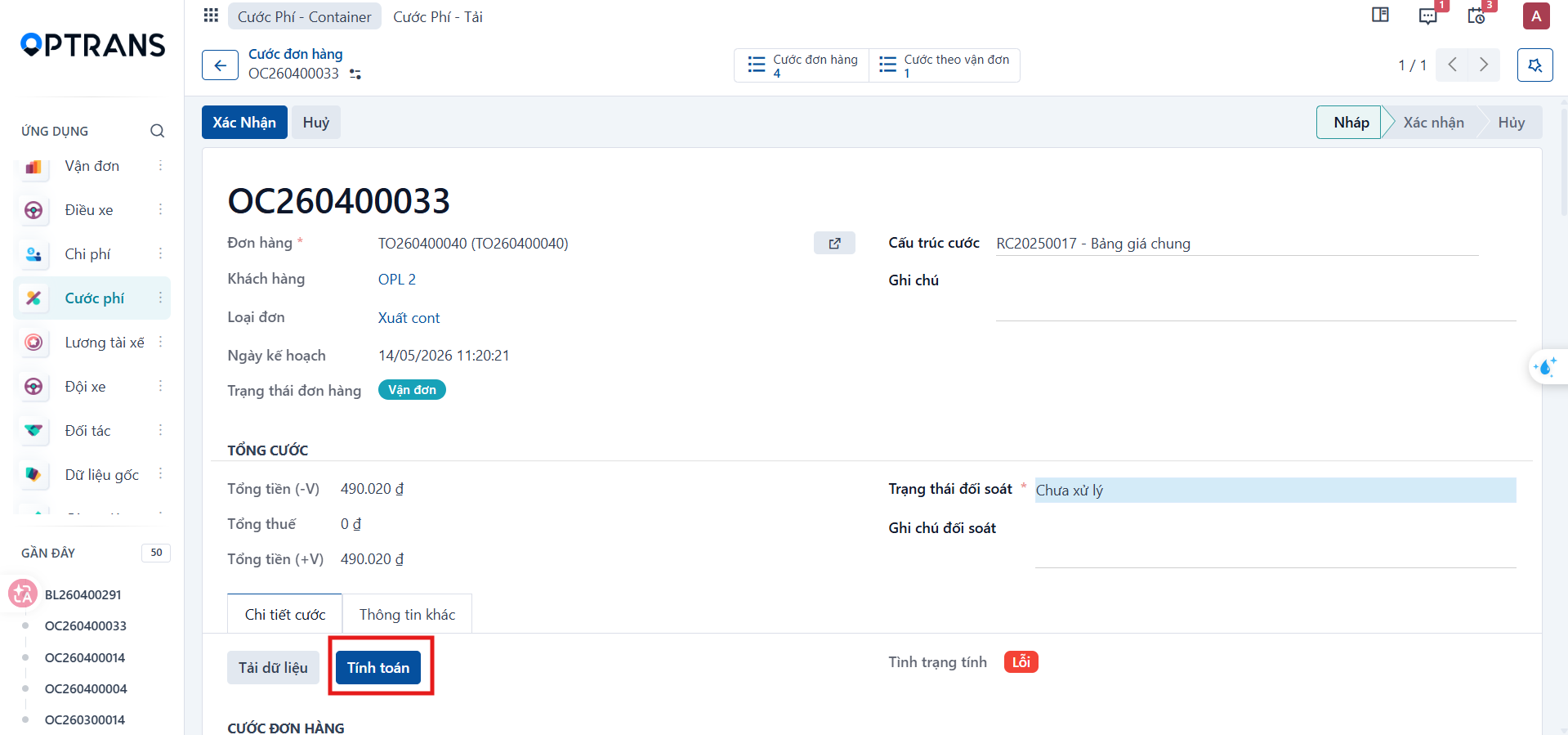Open options for Cước phí app
1568x735 pixels.
click(160, 298)
